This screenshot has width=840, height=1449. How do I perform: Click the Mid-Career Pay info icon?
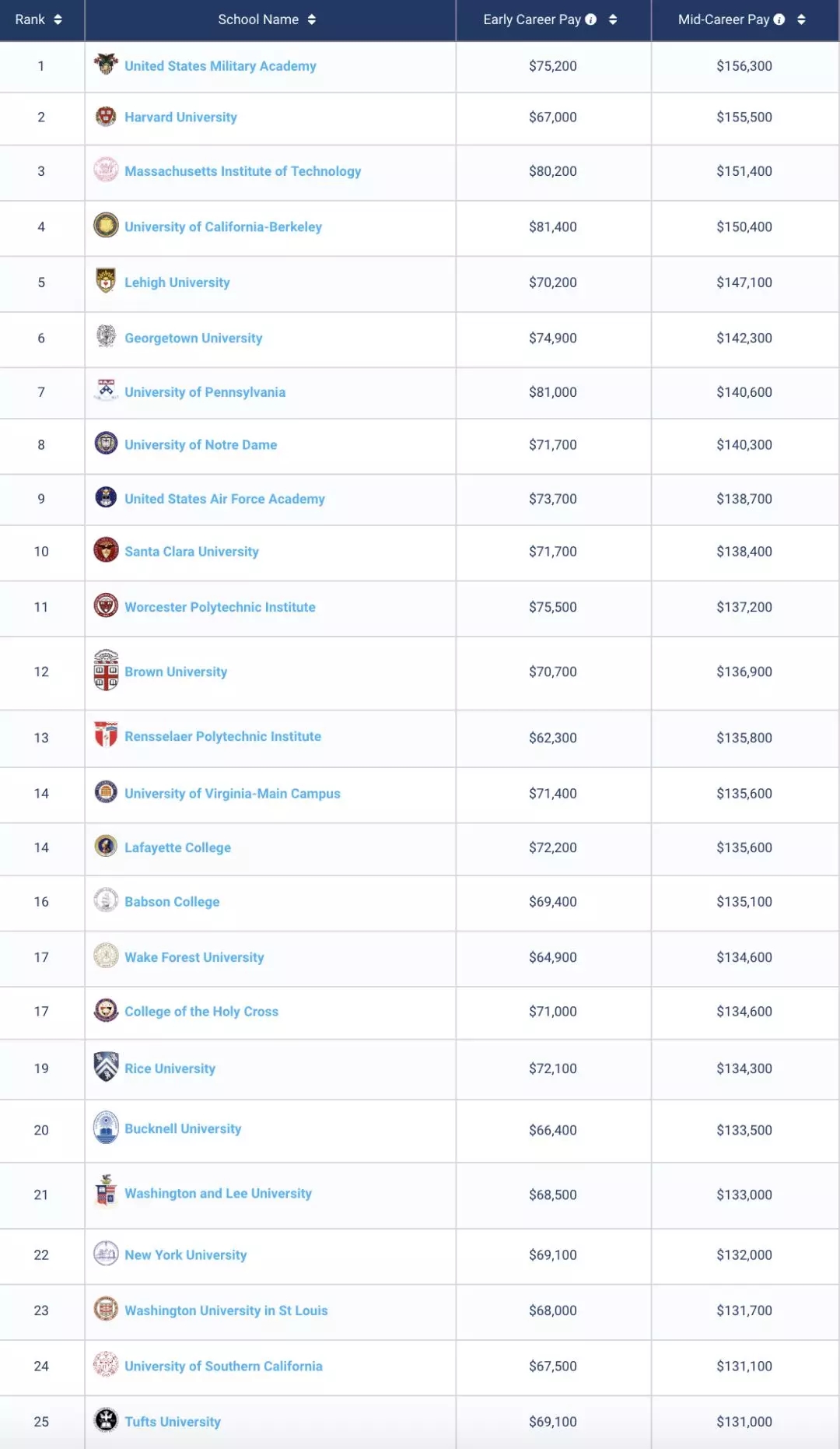coord(779,19)
